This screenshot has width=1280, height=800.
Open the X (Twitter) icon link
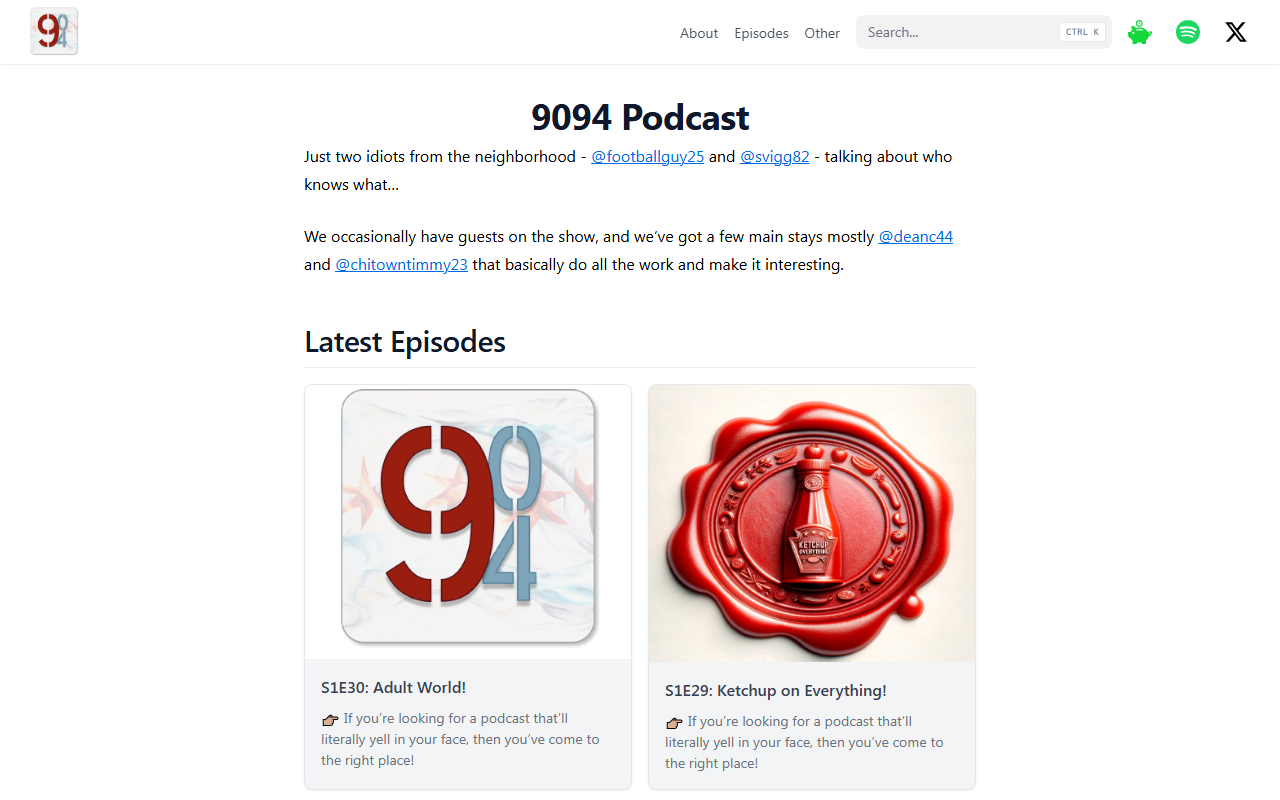tap(1236, 32)
